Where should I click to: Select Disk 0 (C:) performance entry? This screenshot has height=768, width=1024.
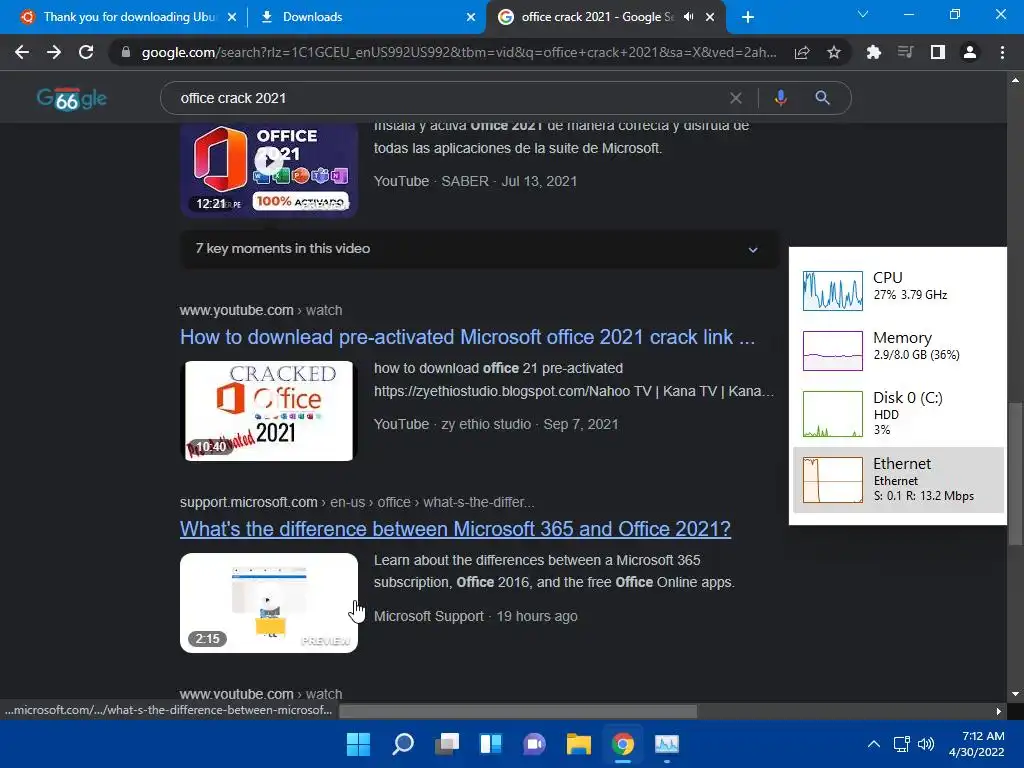[898, 413]
